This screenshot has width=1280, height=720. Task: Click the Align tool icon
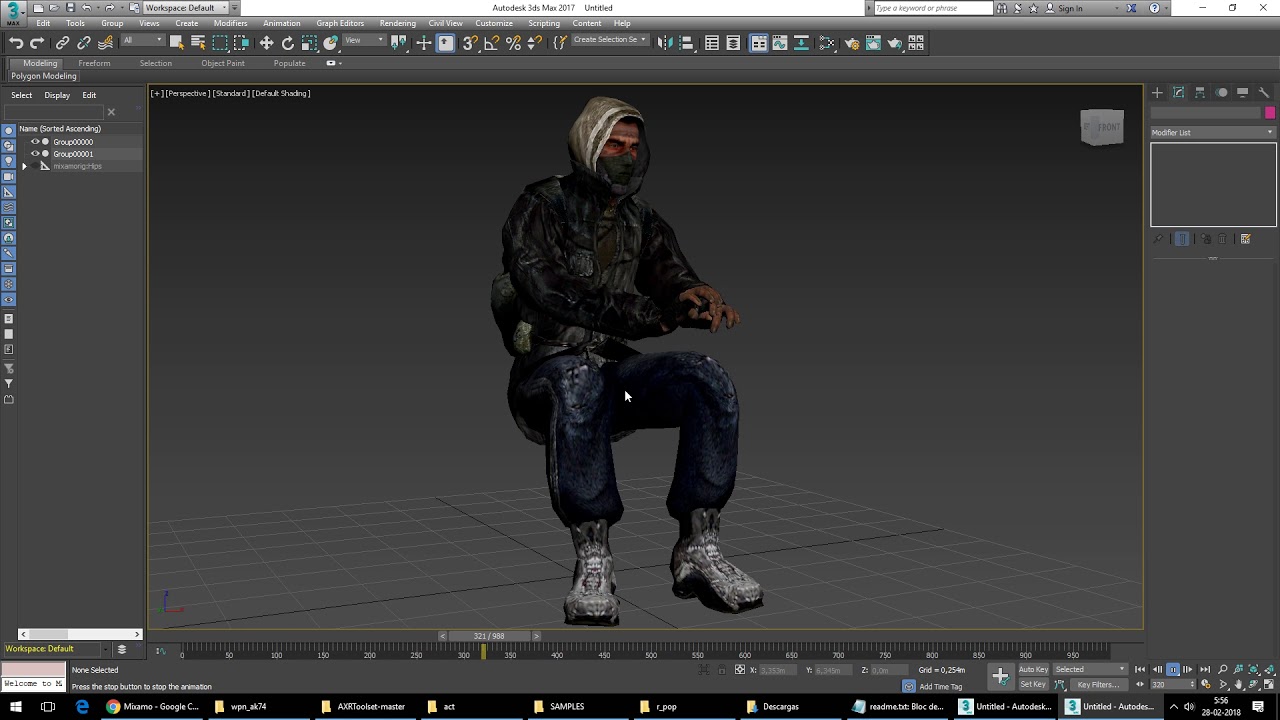pyautogui.click(x=687, y=43)
